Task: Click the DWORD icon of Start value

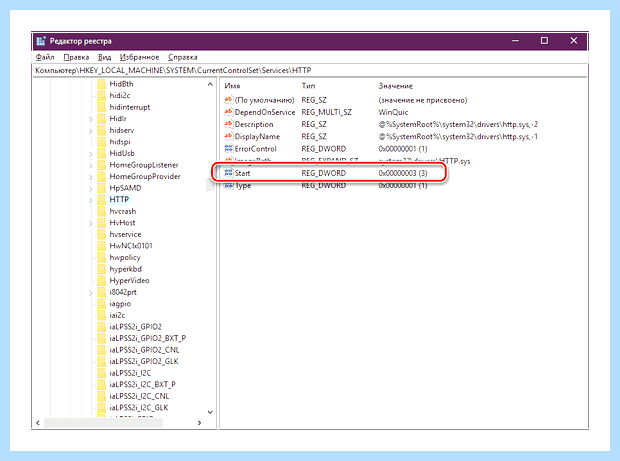Action: click(x=229, y=173)
